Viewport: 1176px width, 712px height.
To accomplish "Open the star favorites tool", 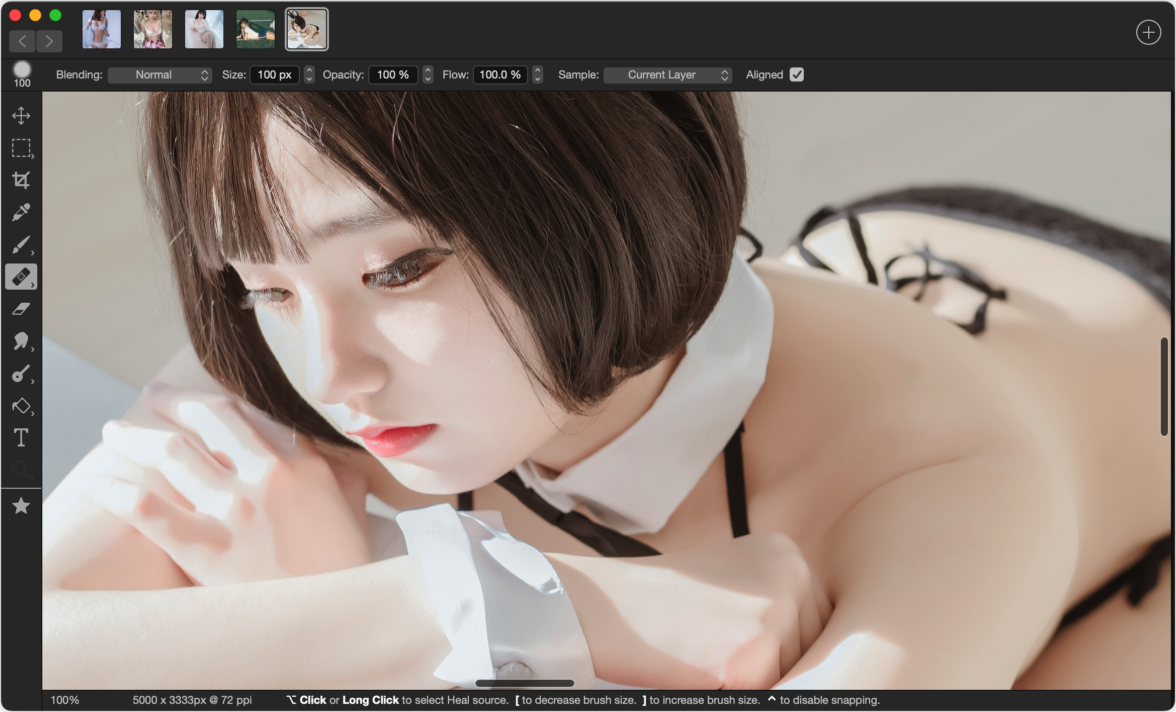I will click(21, 506).
